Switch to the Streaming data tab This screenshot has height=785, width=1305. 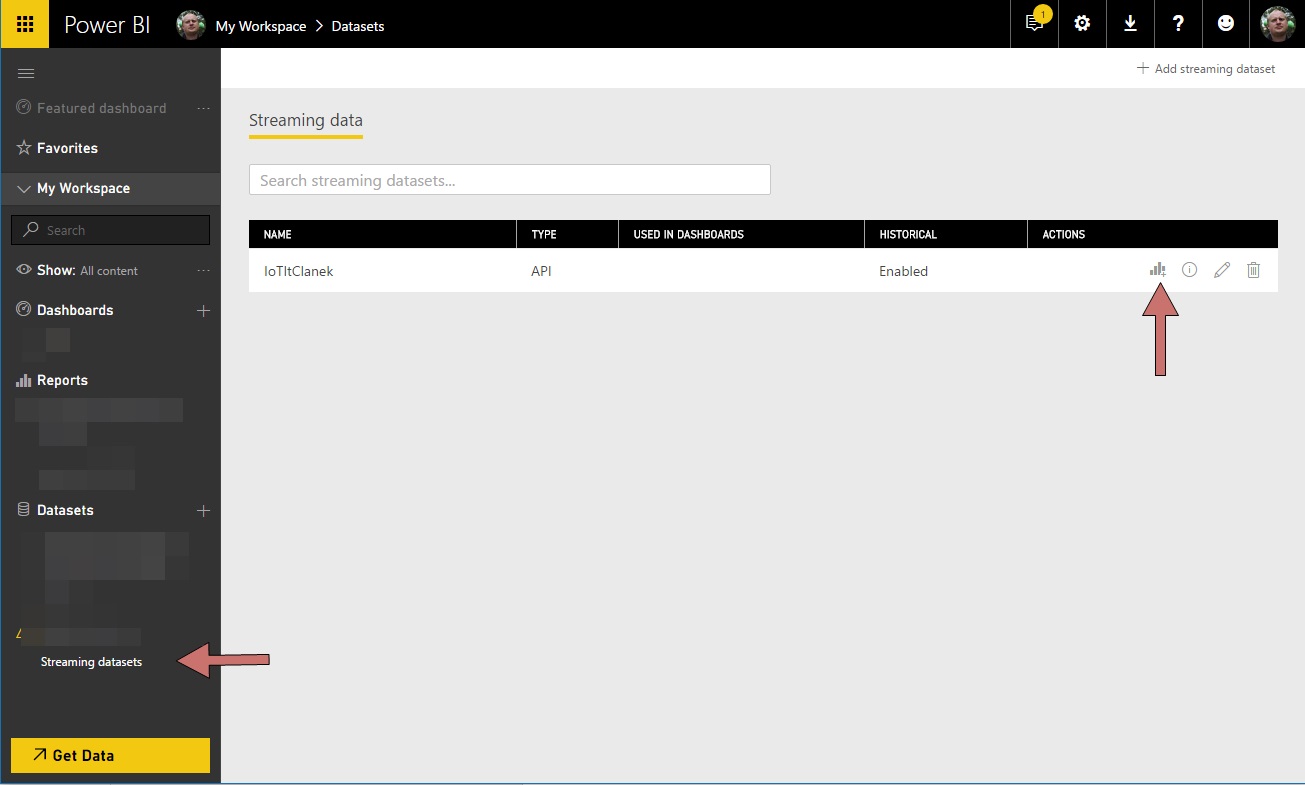(x=305, y=120)
